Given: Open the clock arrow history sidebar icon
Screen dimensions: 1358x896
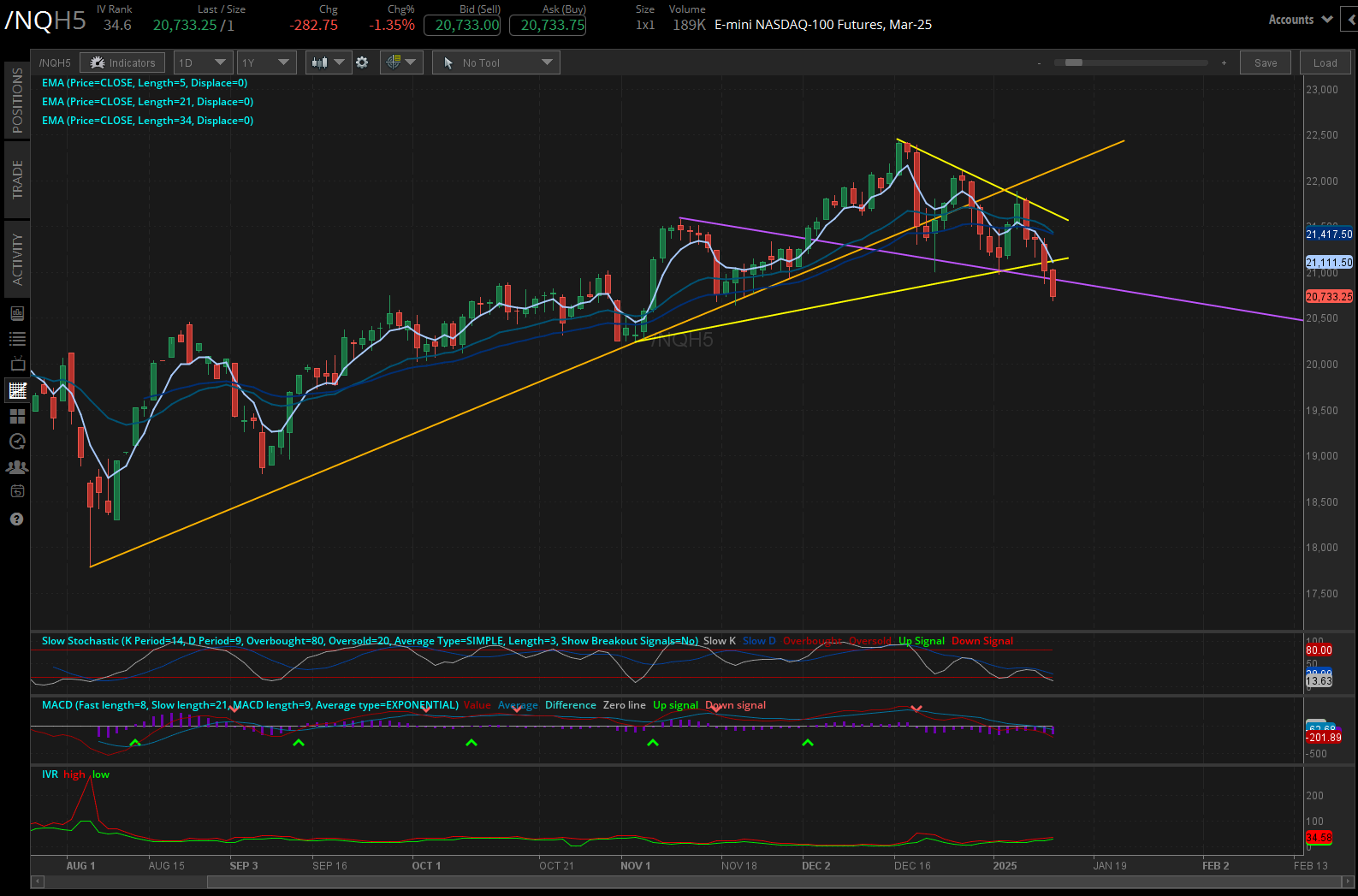Looking at the screenshot, I should [x=17, y=442].
